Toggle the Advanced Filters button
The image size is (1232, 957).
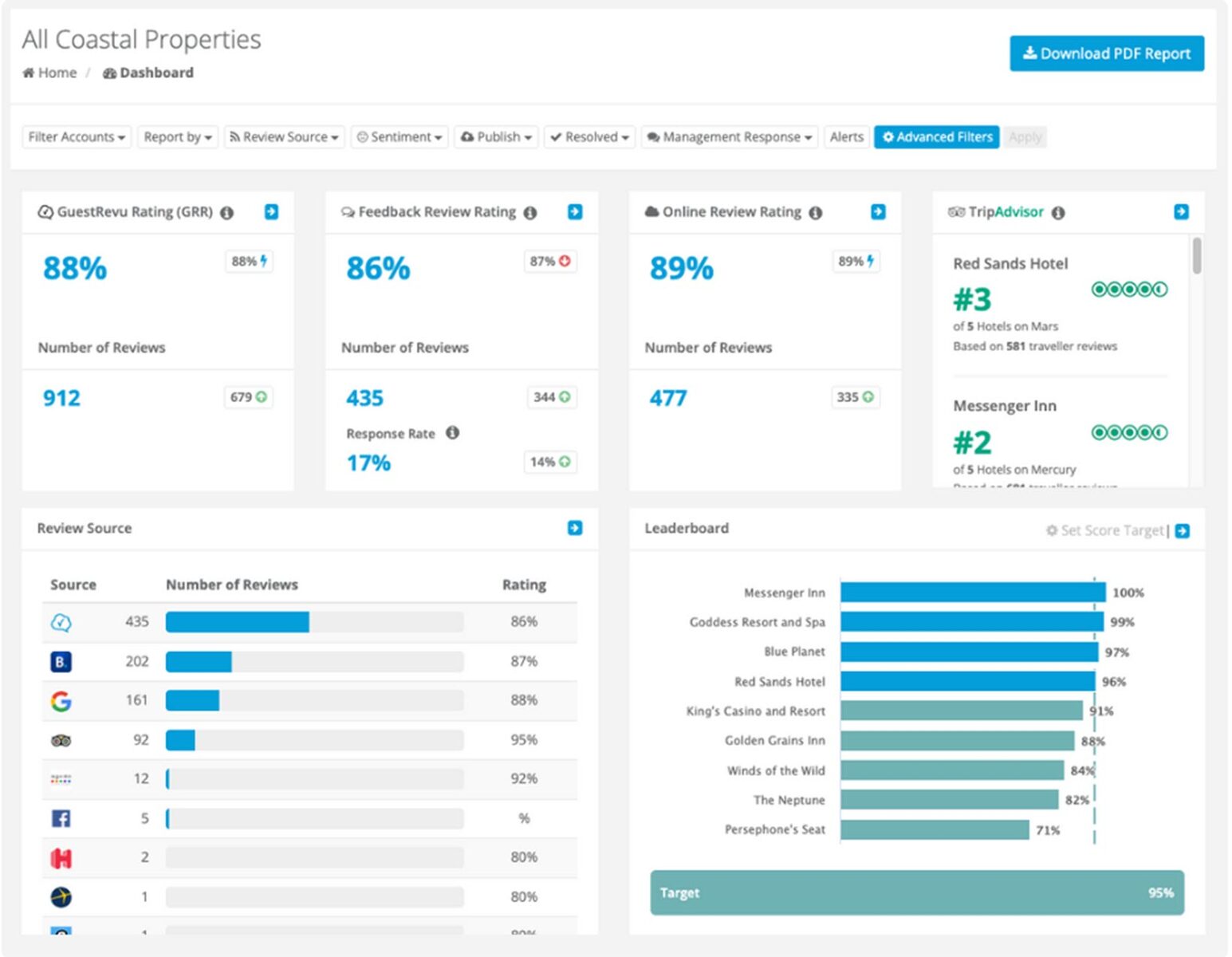[936, 137]
